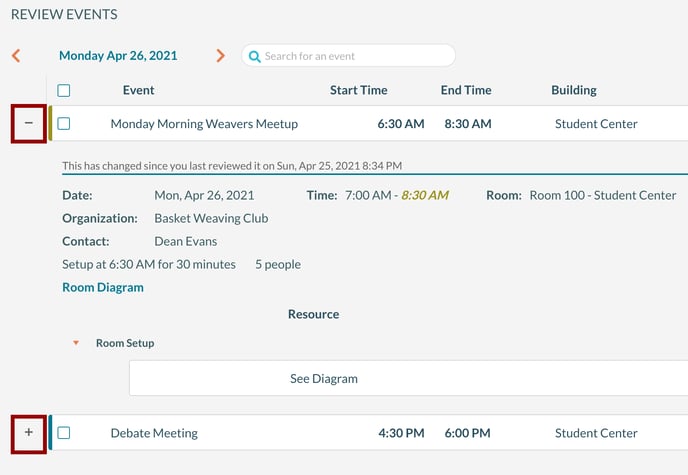Toggle select-all checkbox in header row
This screenshot has height=475, width=688.
click(x=64, y=90)
